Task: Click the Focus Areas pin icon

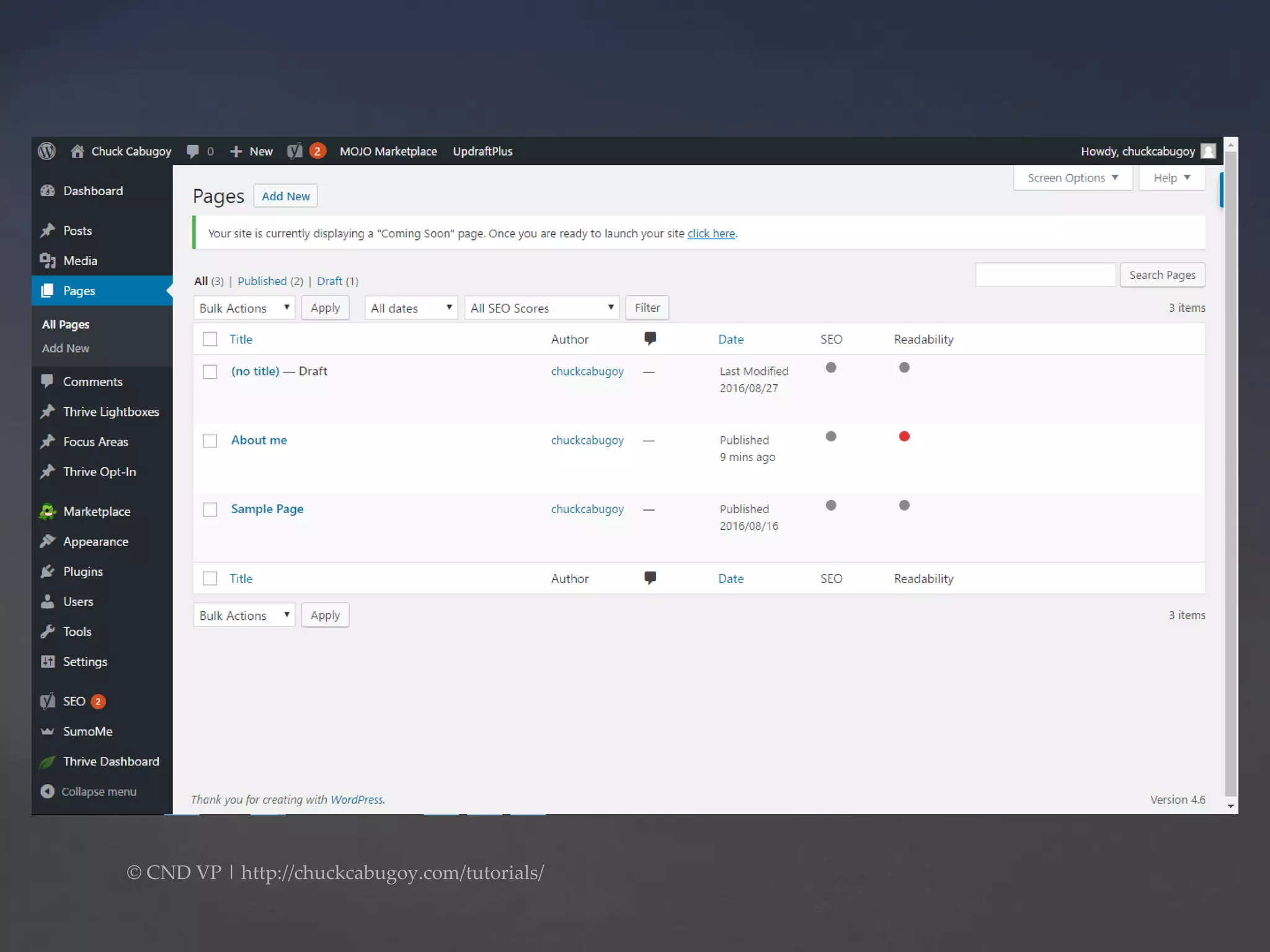Action: coord(48,441)
